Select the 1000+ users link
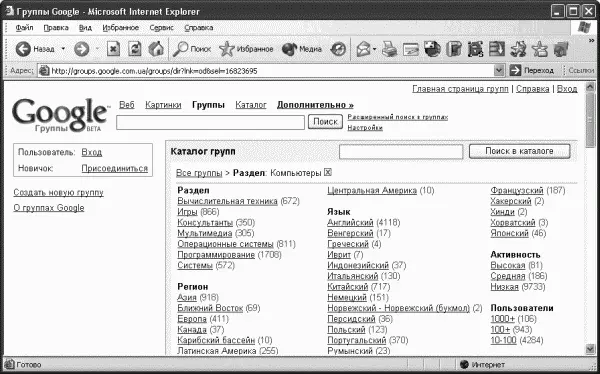The width and height of the screenshot is (600, 374). (x=503, y=319)
